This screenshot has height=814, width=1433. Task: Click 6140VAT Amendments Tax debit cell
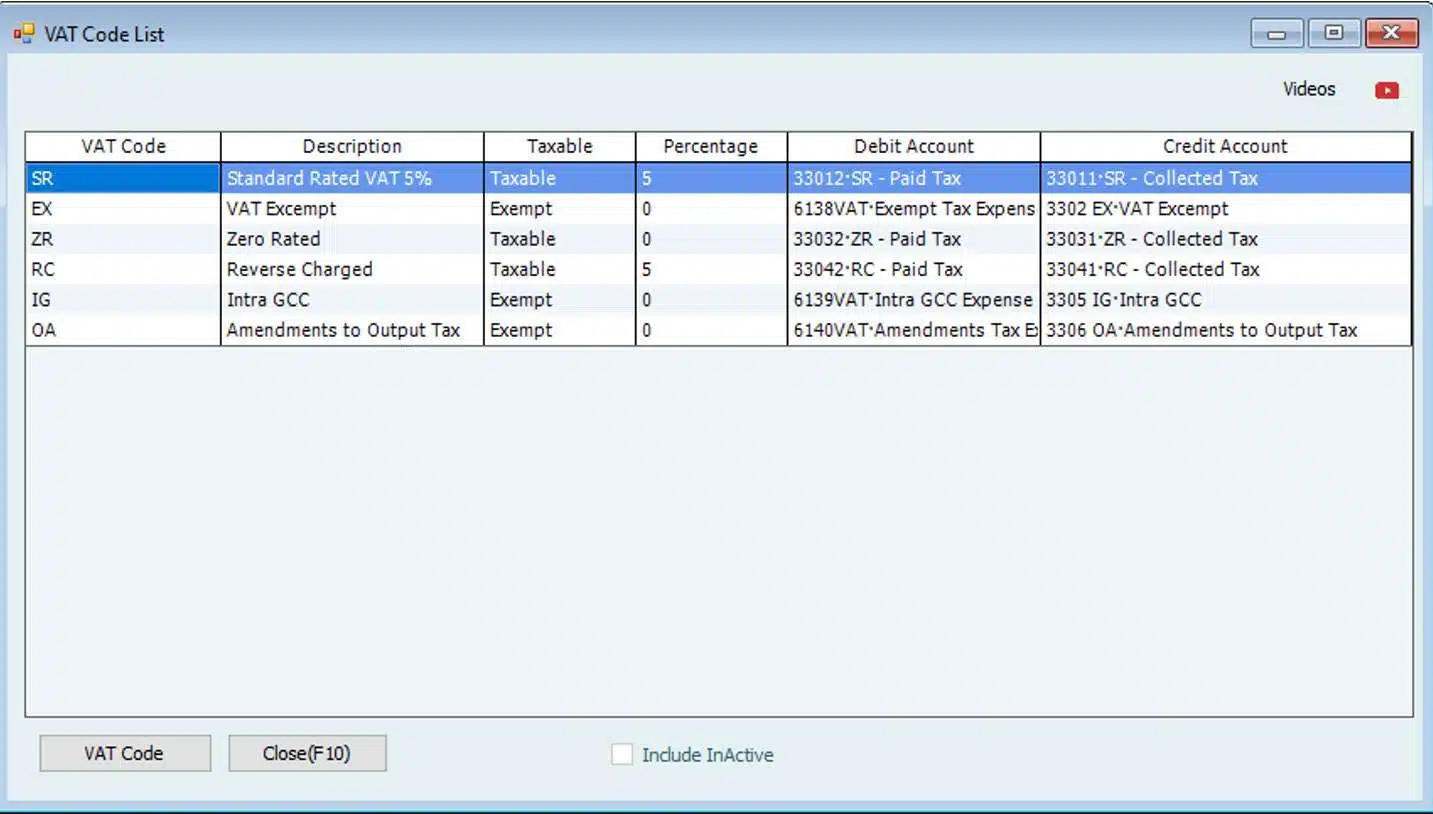(914, 330)
